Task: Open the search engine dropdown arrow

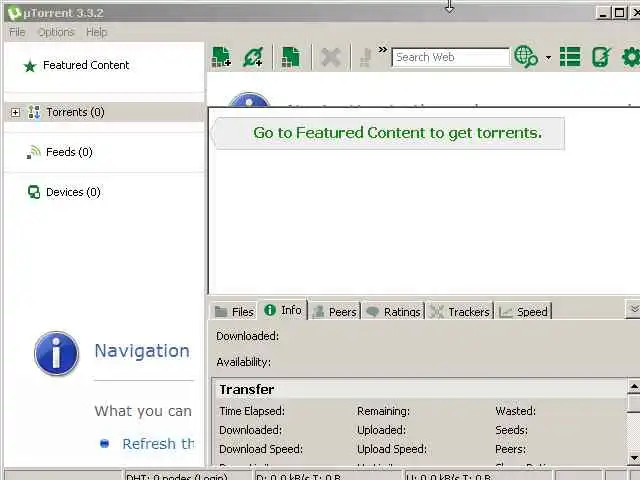Action: (x=549, y=58)
